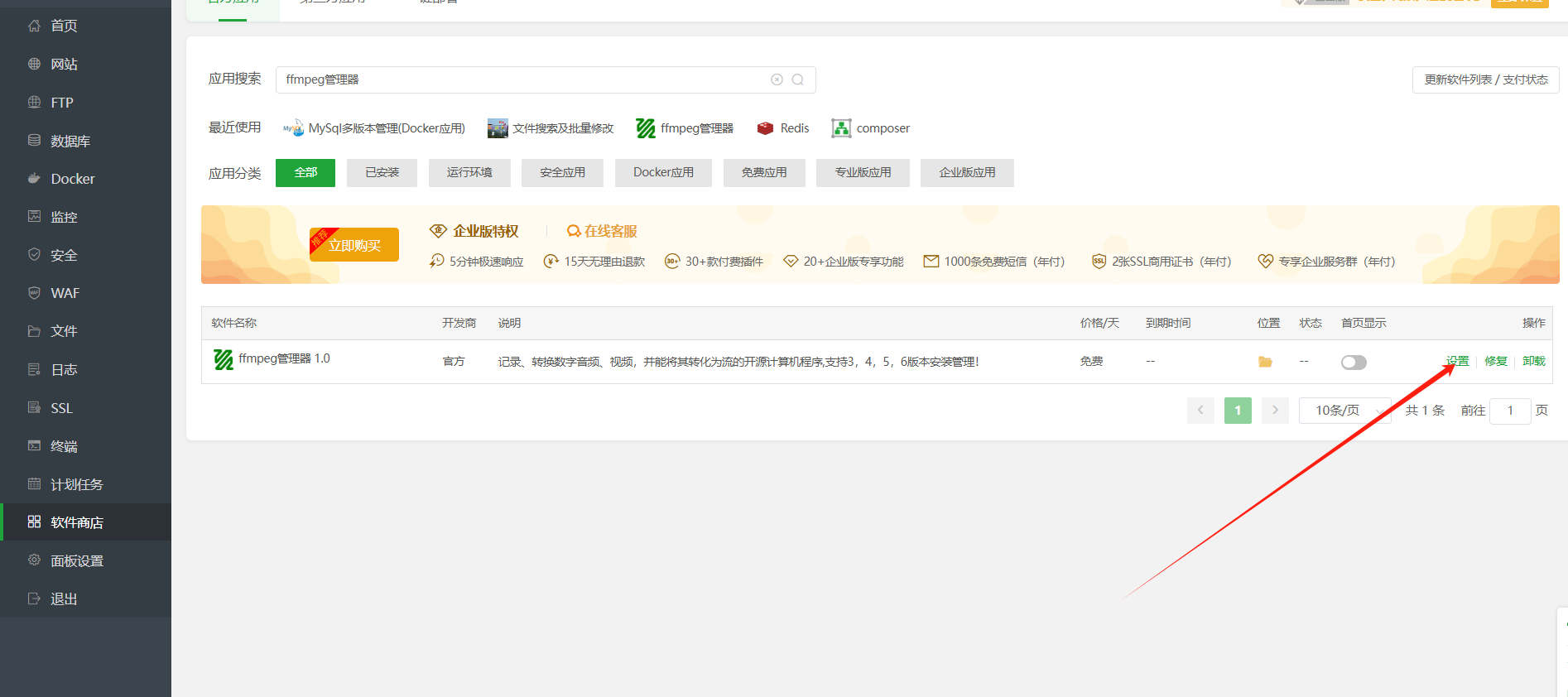This screenshot has height=697, width=1568.
Task: Click the Redis icon in recently used
Action: (765, 128)
